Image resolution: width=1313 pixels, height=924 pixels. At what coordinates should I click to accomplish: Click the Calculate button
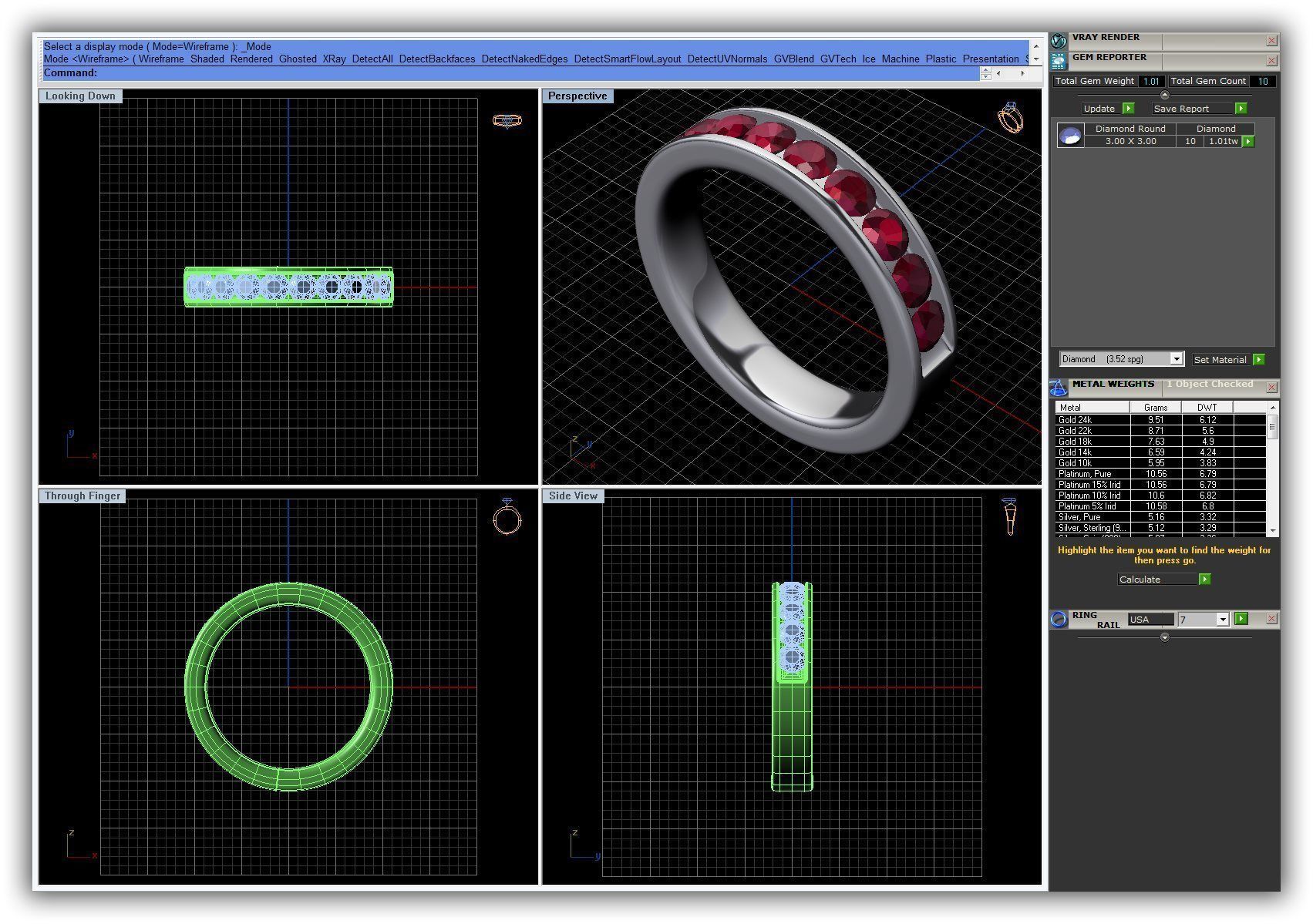[x=1157, y=580]
